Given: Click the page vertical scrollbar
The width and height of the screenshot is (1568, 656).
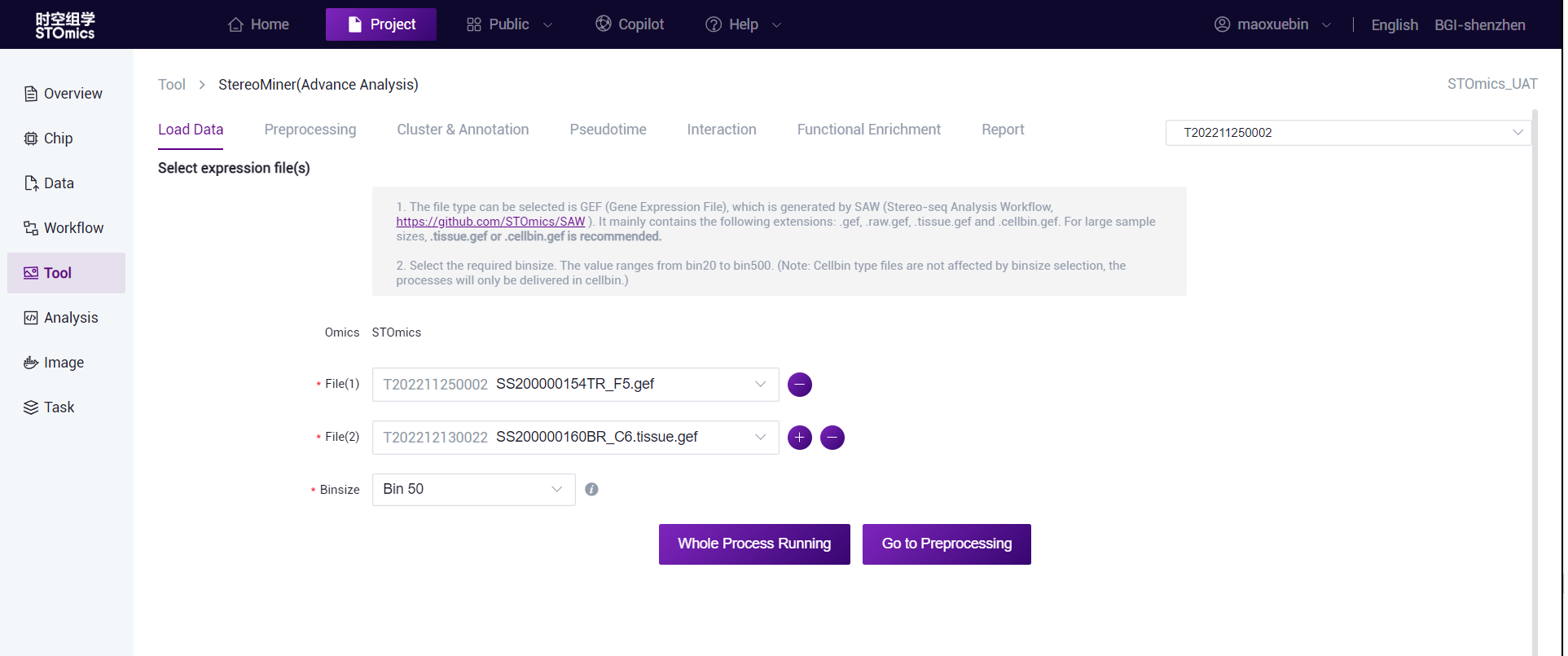Looking at the screenshot, I should tap(1535, 383).
